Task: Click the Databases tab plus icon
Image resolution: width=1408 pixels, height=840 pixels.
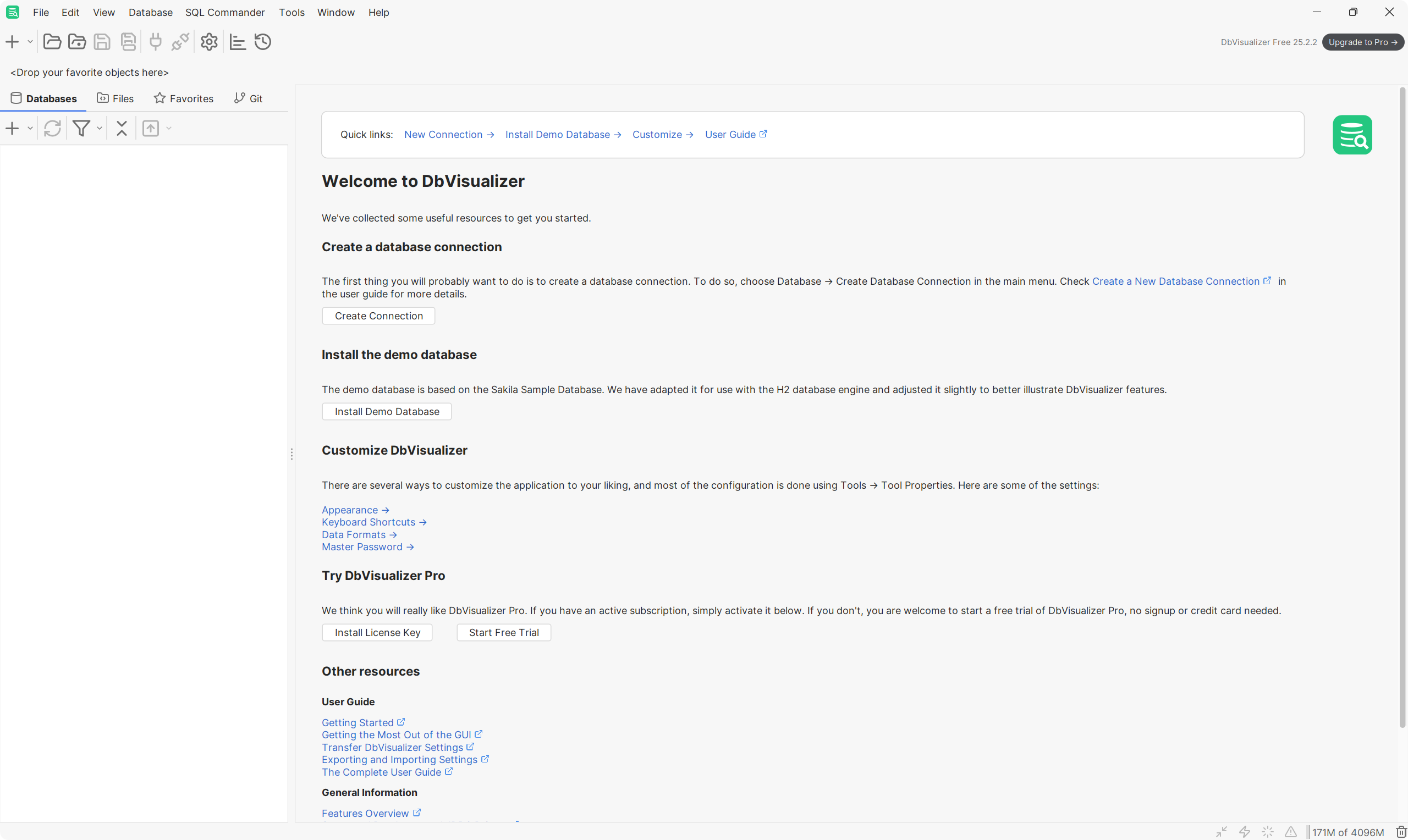Action: [x=12, y=129]
